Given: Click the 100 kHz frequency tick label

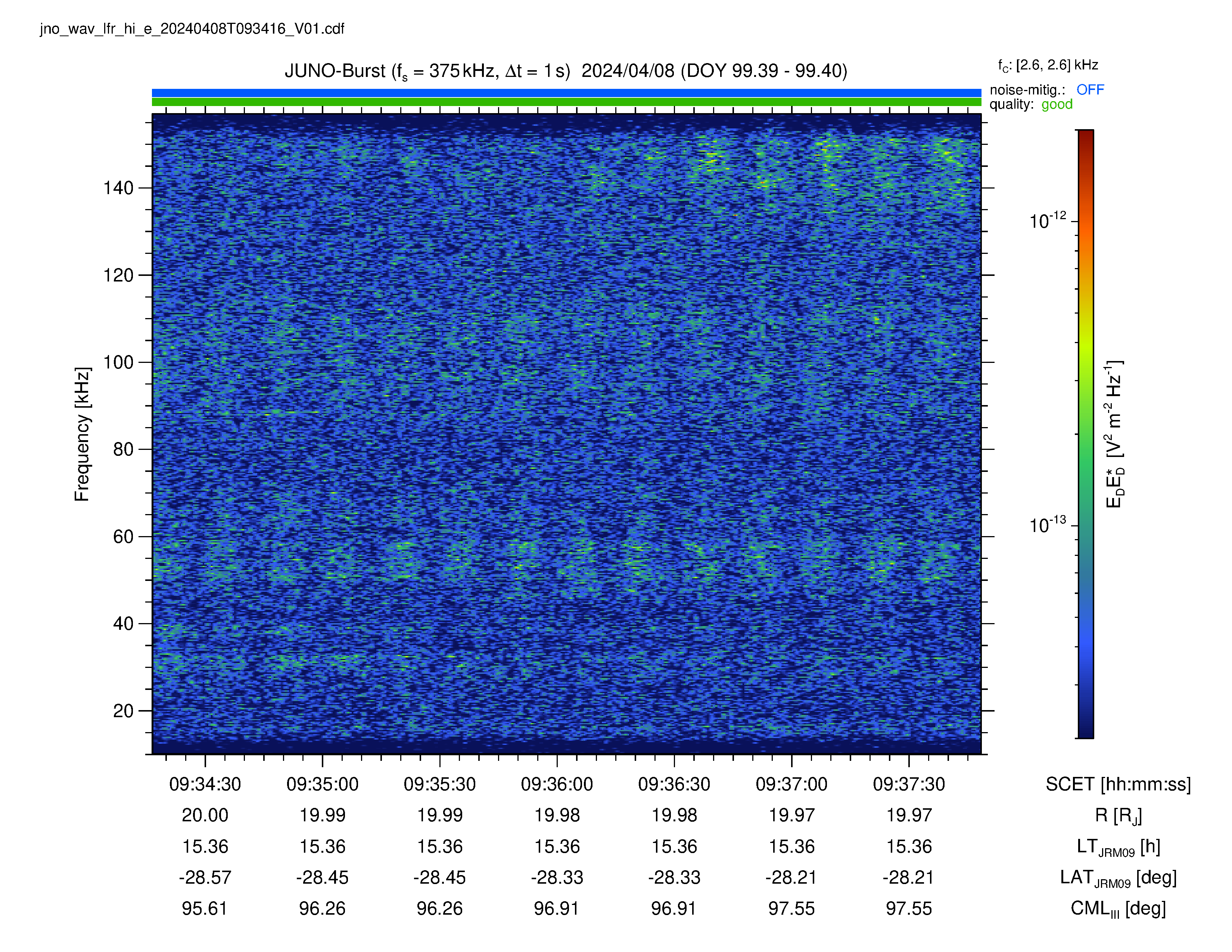Looking at the screenshot, I should pyautogui.click(x=118, y=362).
